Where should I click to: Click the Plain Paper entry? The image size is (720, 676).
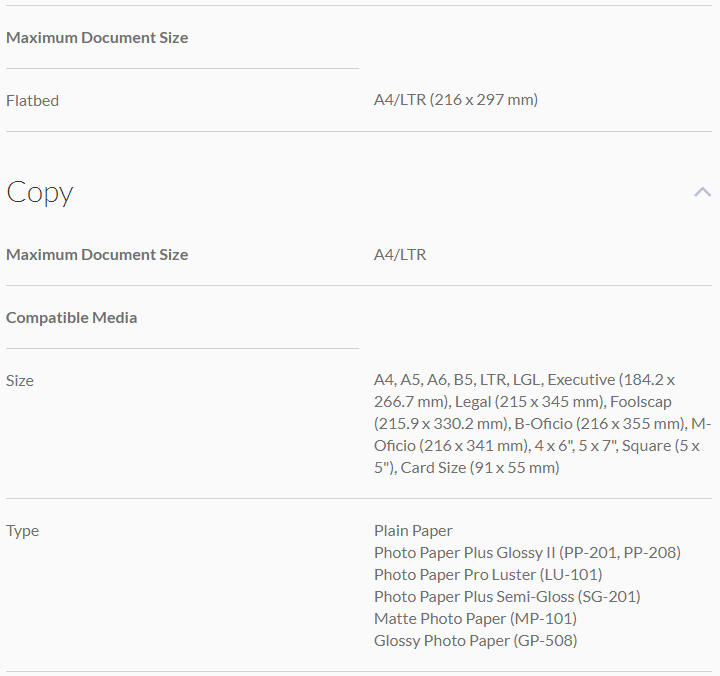(413, 531)
